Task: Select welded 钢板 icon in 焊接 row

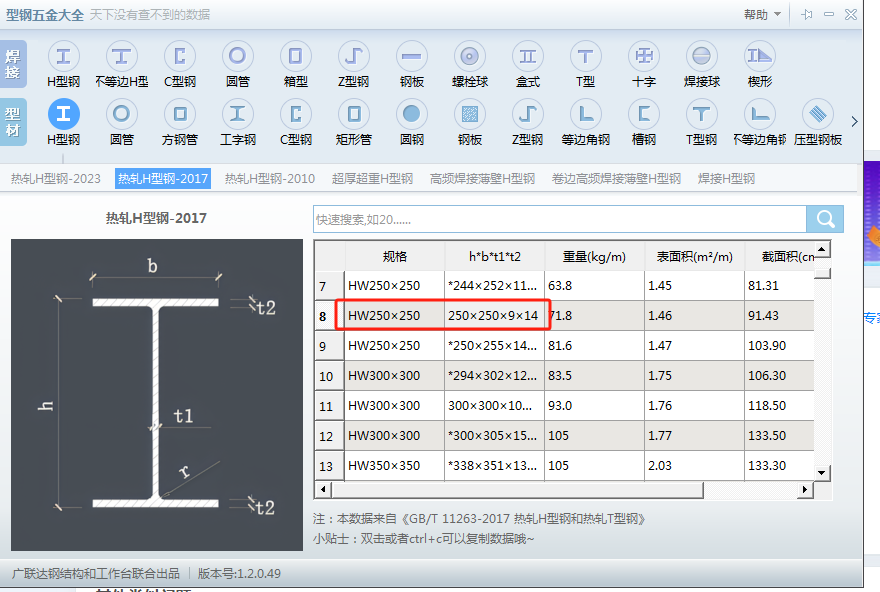Action: pyautogui.click(x=412, y=56)
